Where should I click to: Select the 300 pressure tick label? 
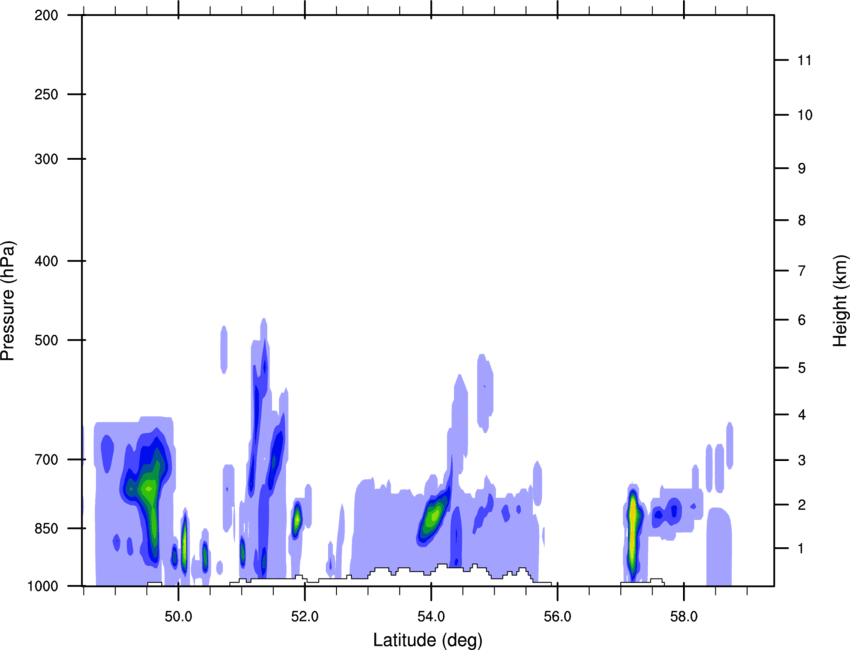pyautogui.click(x=47, y=159)
